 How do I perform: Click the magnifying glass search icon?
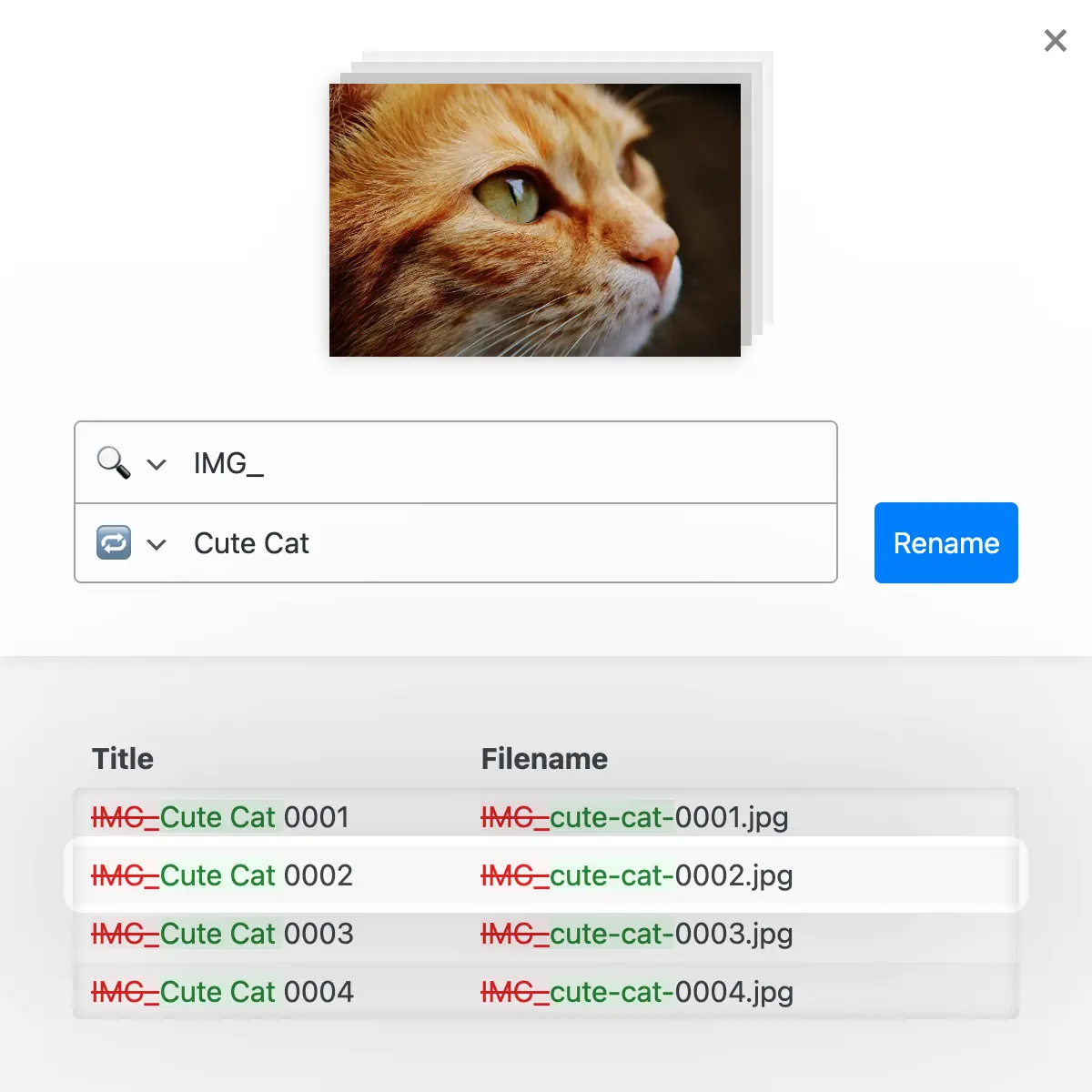click(x=113, y=463)
